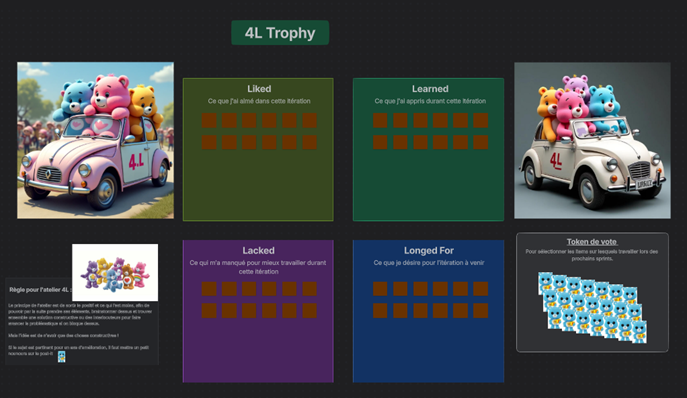Click the Token de vote title
This screenshot has width=687, height=398.
(x=592, y=242)
